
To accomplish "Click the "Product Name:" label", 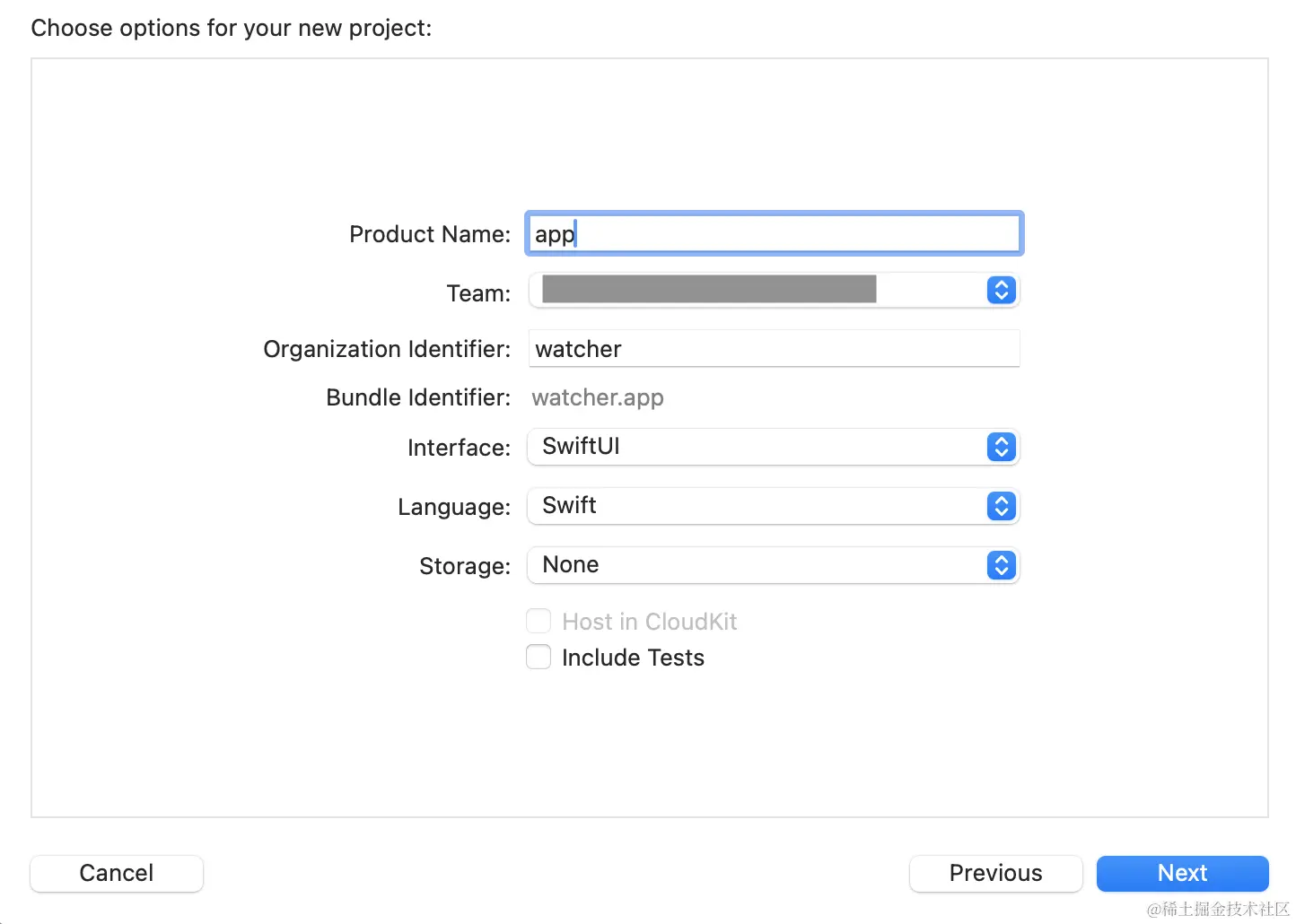I will pyautogui.click(x=430, y=234).
